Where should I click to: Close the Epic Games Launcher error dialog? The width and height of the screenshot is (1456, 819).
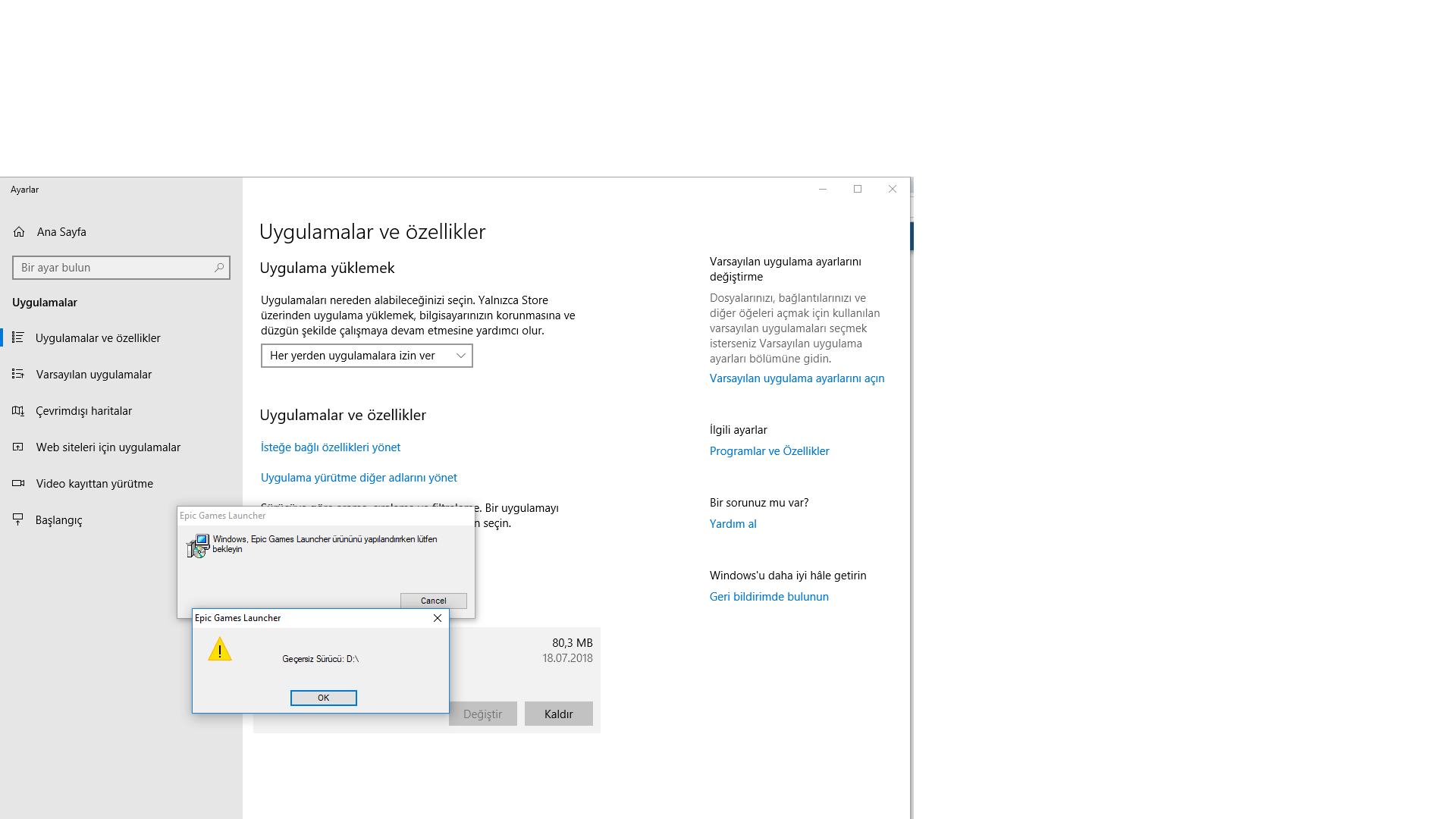[x=438, y=618]
